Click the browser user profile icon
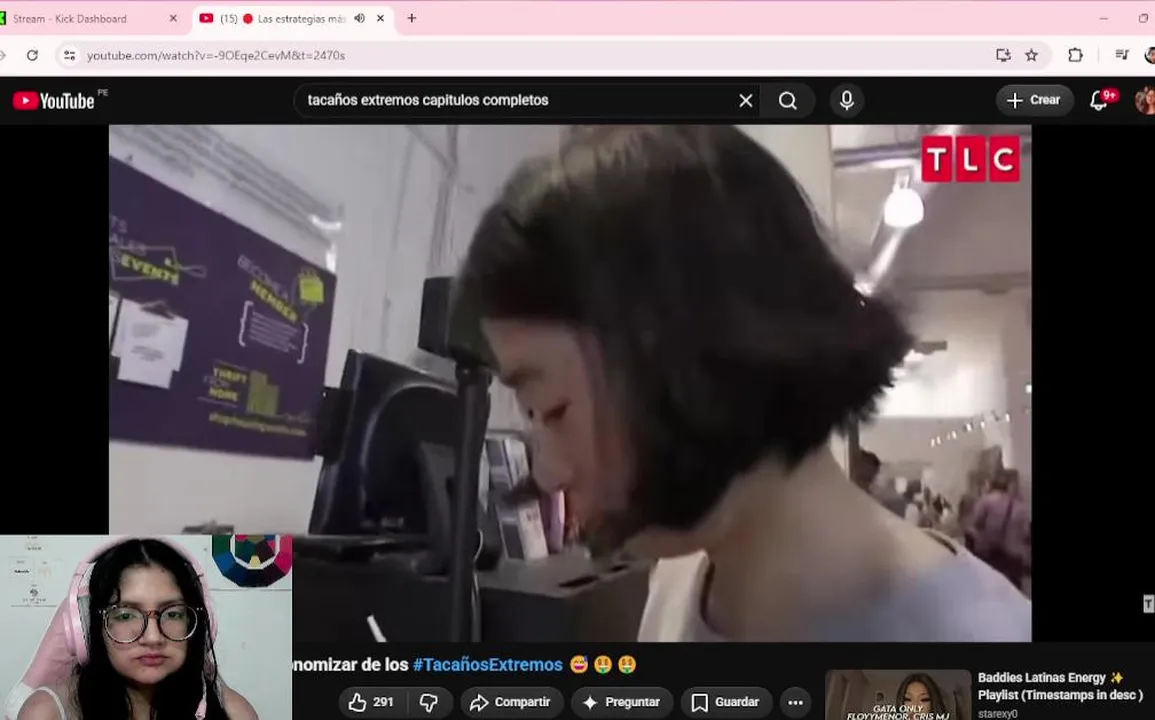This screenshot has height=720, width=1155. pyautogui.click(x=1150, y=55)
